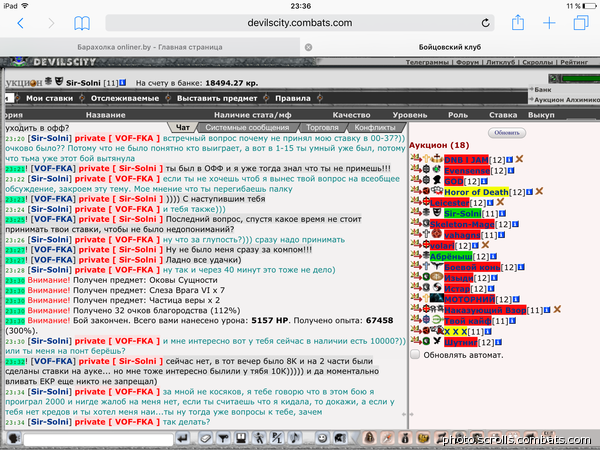This screenshot has width=600, height=450.
Task: Click VOF-FKA sender in 23:21 message
Action: [53, 168]
